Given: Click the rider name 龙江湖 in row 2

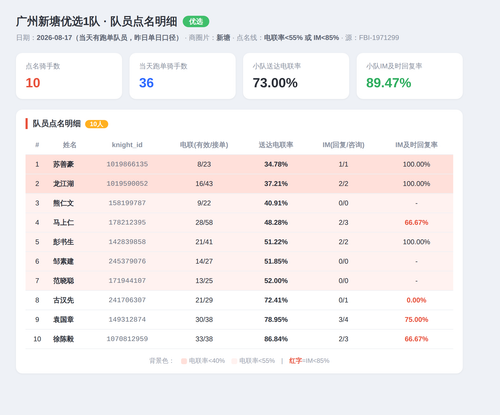Looking at the screenshot, I should click(63, 184).
